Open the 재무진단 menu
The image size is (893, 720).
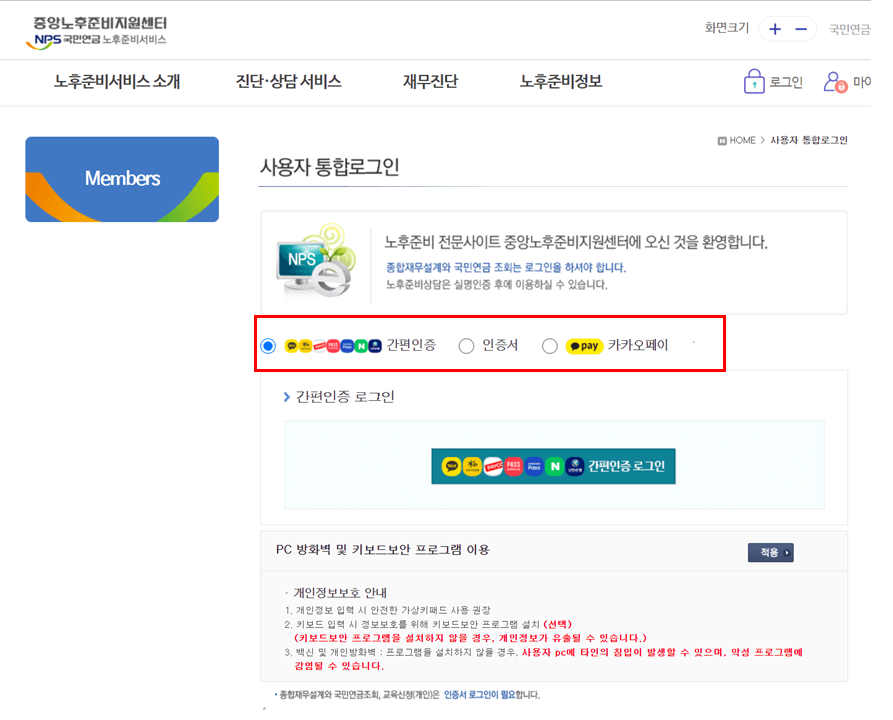428,82
